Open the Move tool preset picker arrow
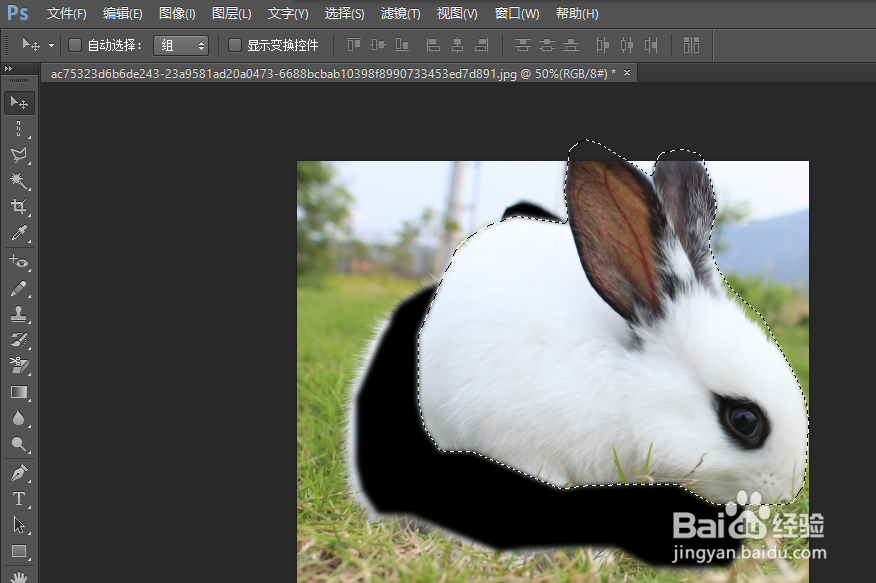 [51, 45]
